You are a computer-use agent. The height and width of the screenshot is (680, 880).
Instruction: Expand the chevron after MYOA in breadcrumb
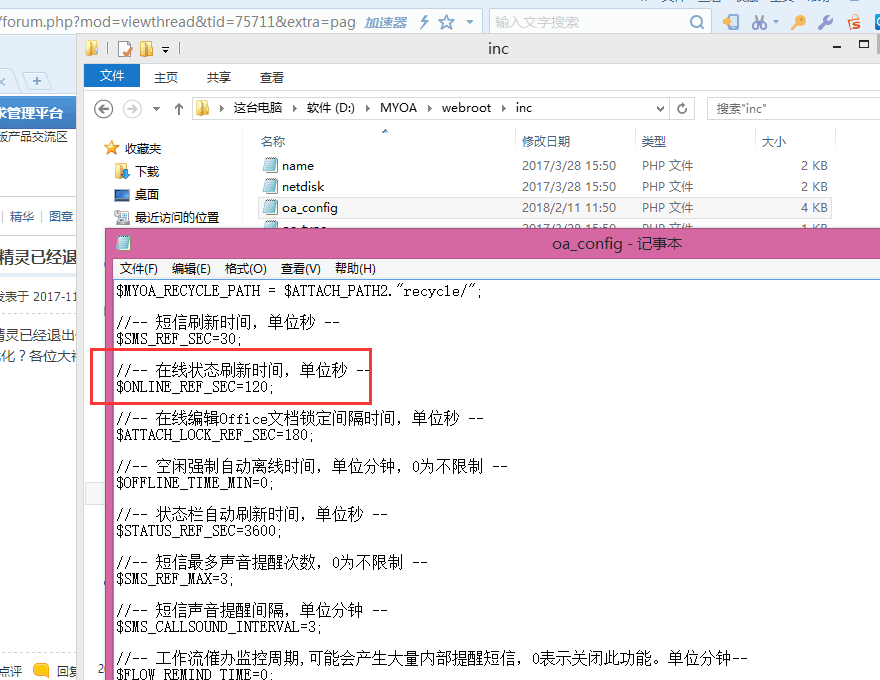point(429,108)
